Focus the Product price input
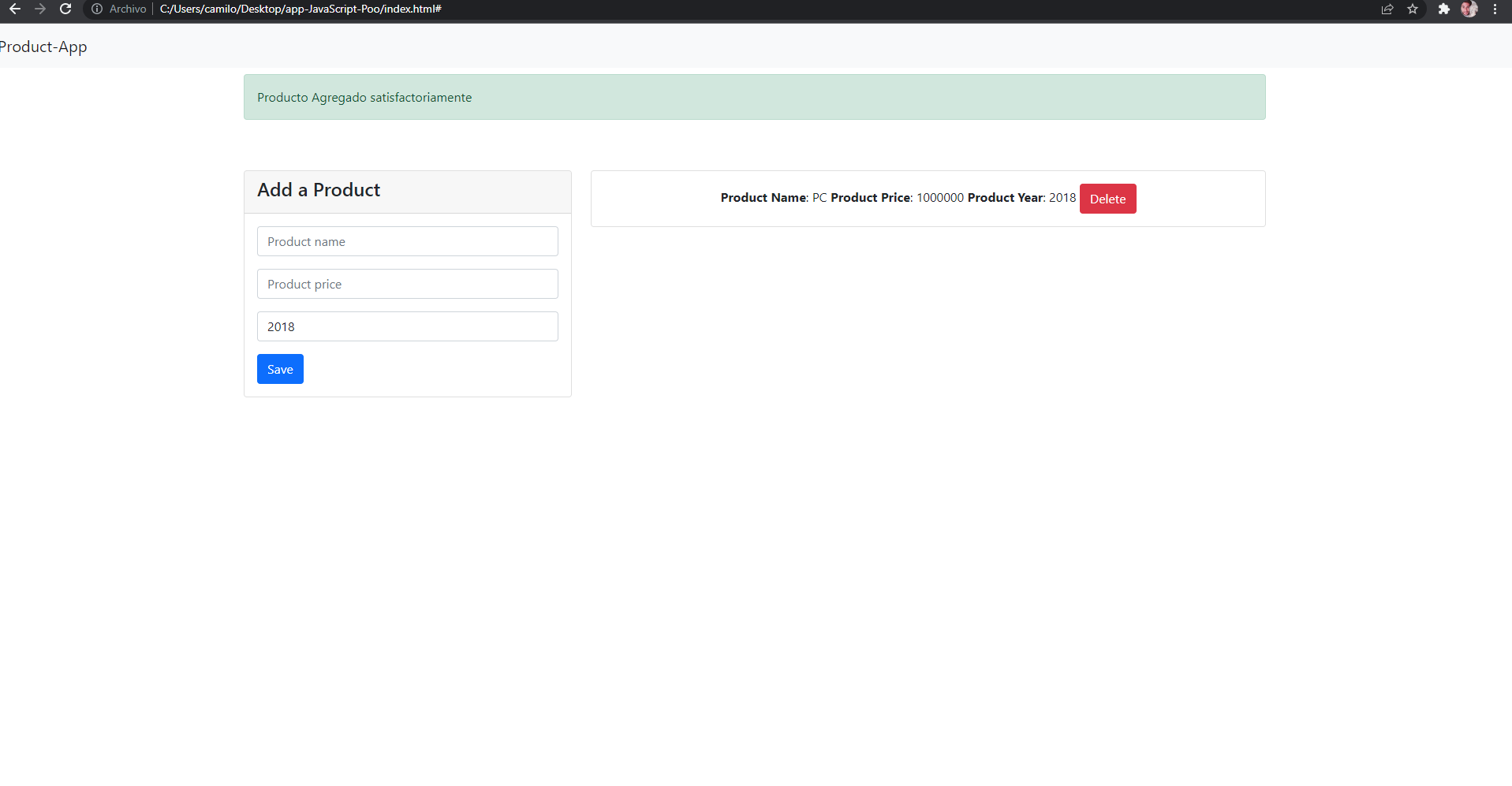The image size is (1512, 786). click(x=407, y=284)
